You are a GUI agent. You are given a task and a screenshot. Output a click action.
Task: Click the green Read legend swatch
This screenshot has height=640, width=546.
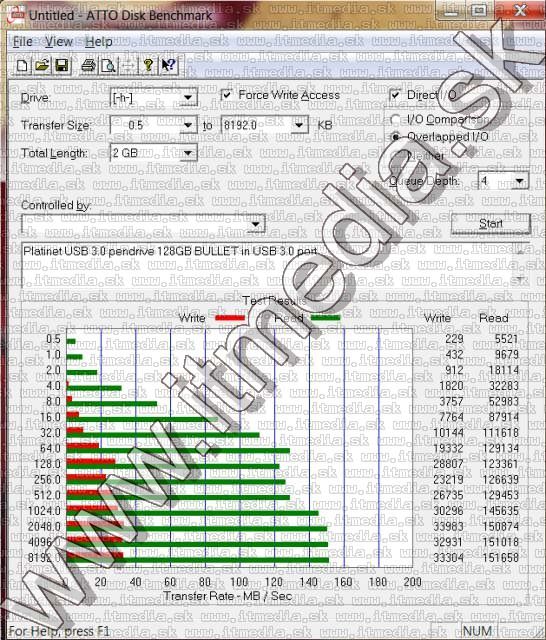[326, 318]
